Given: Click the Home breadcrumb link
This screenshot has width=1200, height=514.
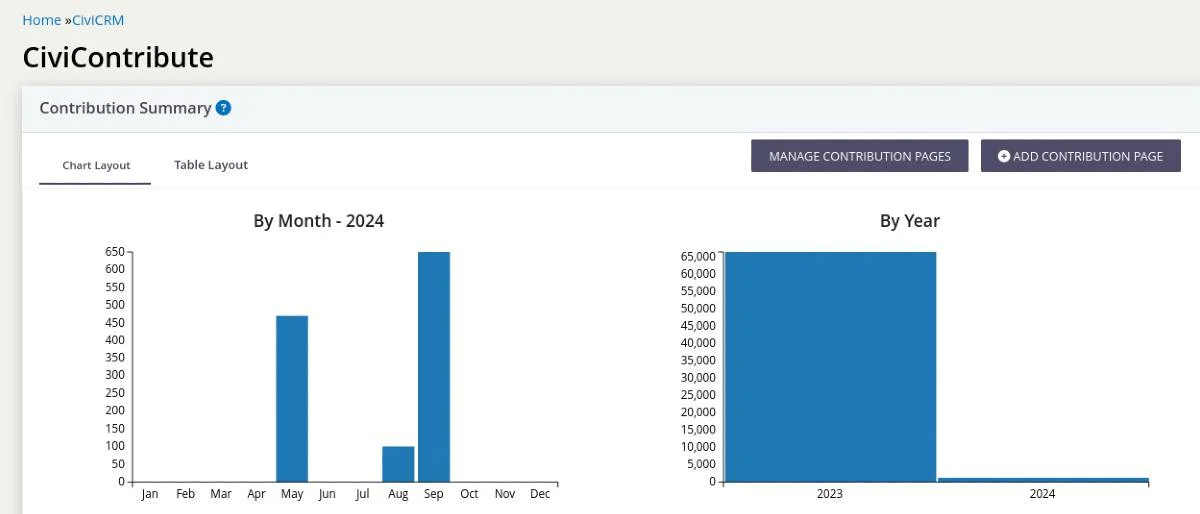Looking at the screenshot, I should pyautogui.click(x=41, y=20).
